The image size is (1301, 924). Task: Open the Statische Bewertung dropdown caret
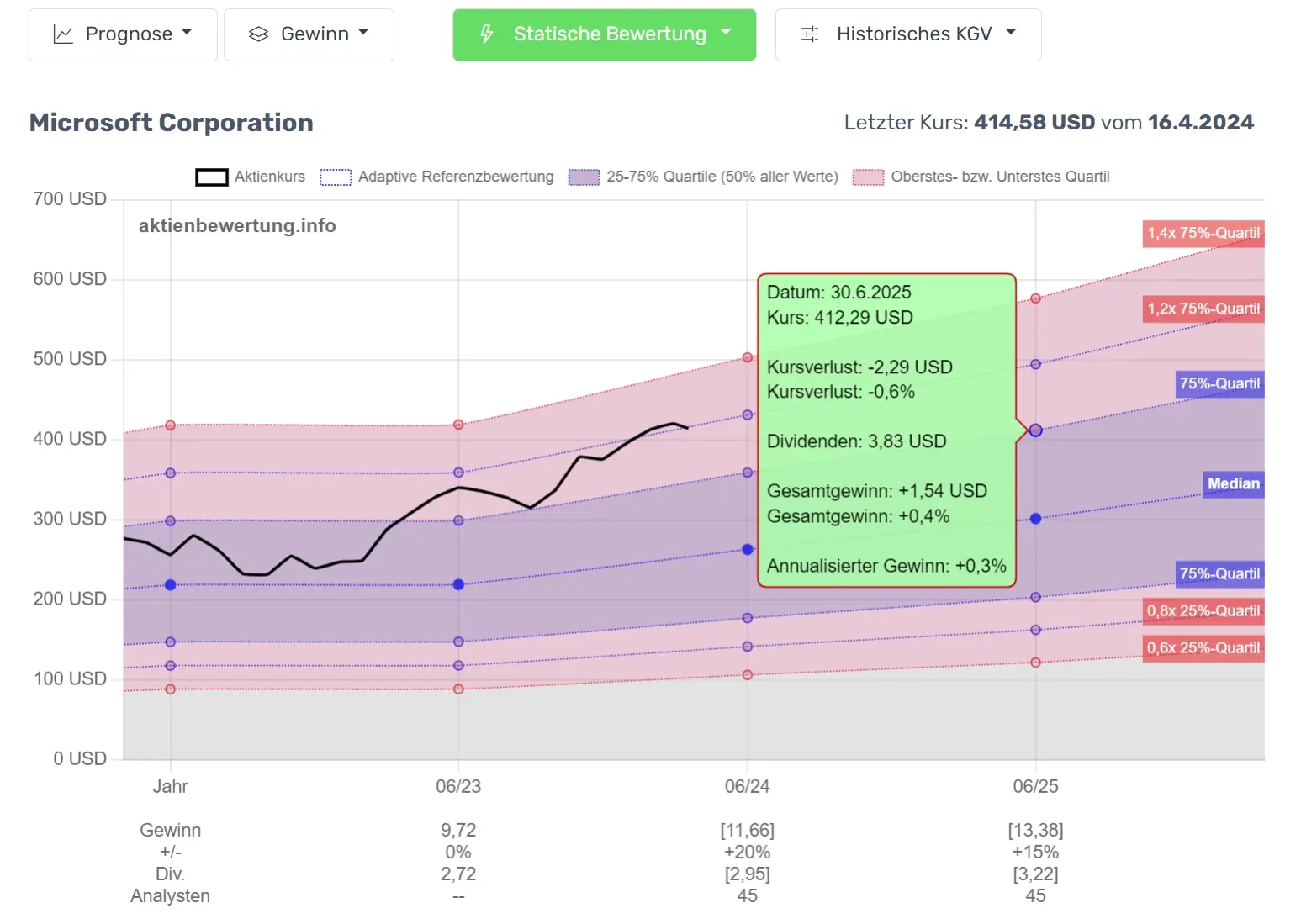(726, 32)
